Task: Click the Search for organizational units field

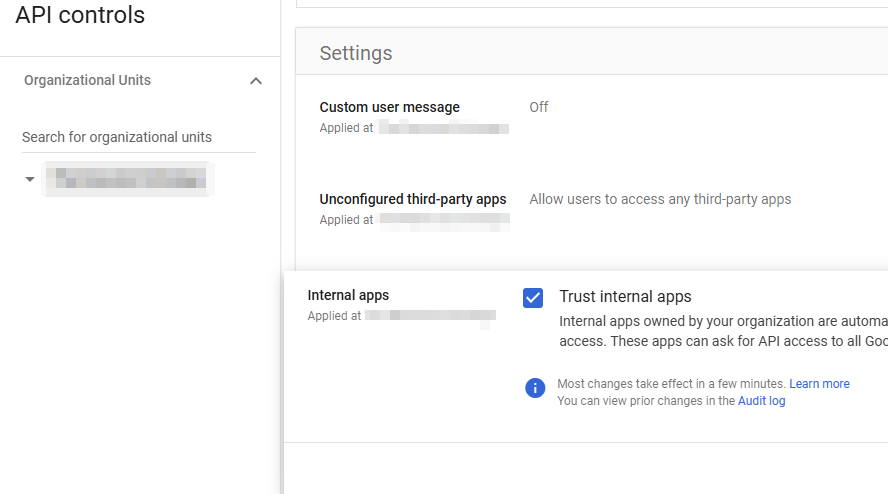Action: [x=138, y=137]
